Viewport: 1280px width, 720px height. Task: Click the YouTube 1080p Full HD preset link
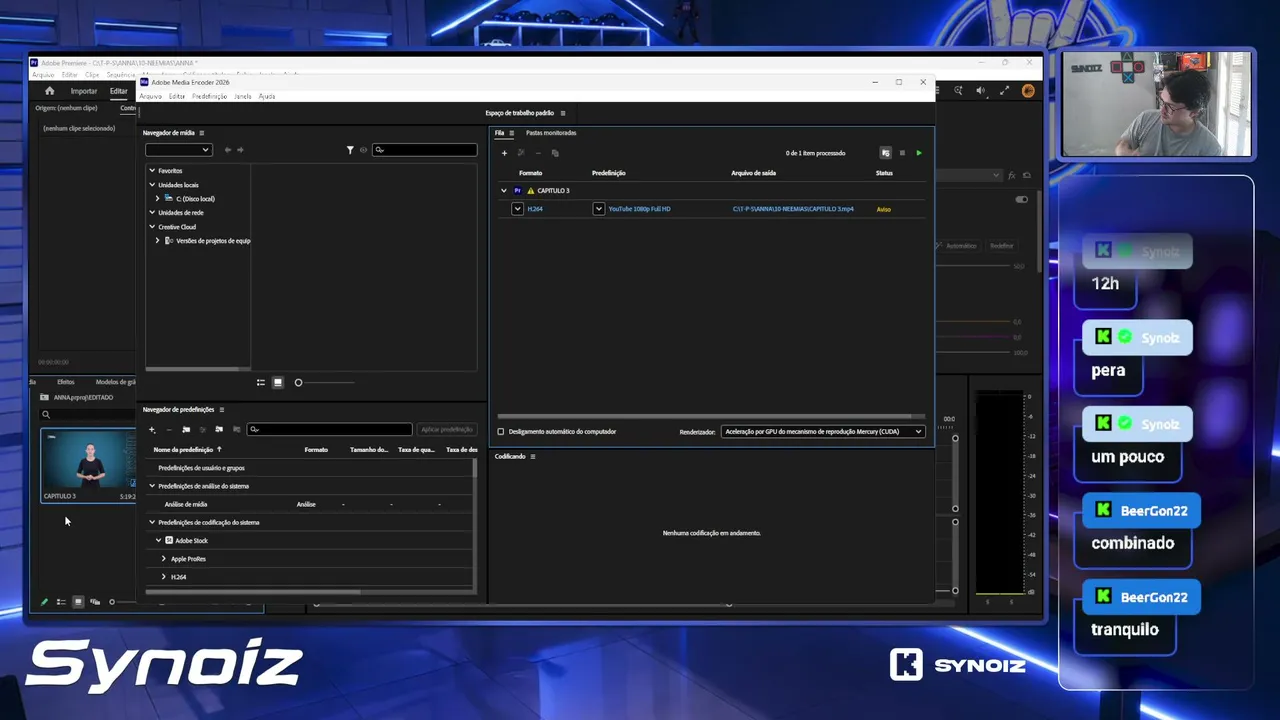(640, 209)
